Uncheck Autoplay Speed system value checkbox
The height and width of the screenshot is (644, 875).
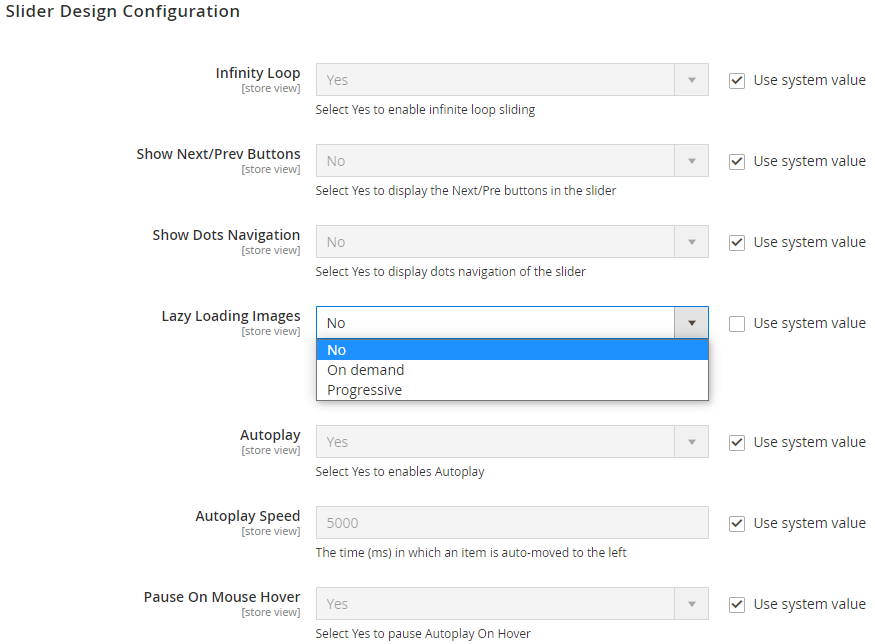pyautogui.click(x=737, y=523)
